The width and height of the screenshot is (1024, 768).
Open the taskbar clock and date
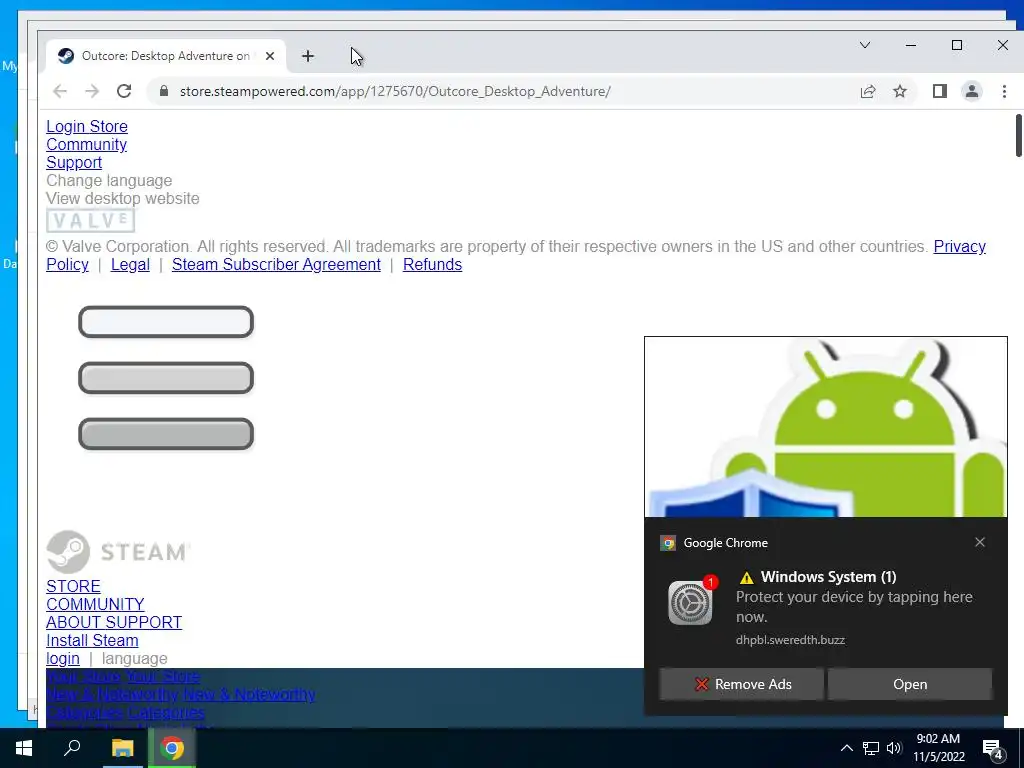[938, 748]
